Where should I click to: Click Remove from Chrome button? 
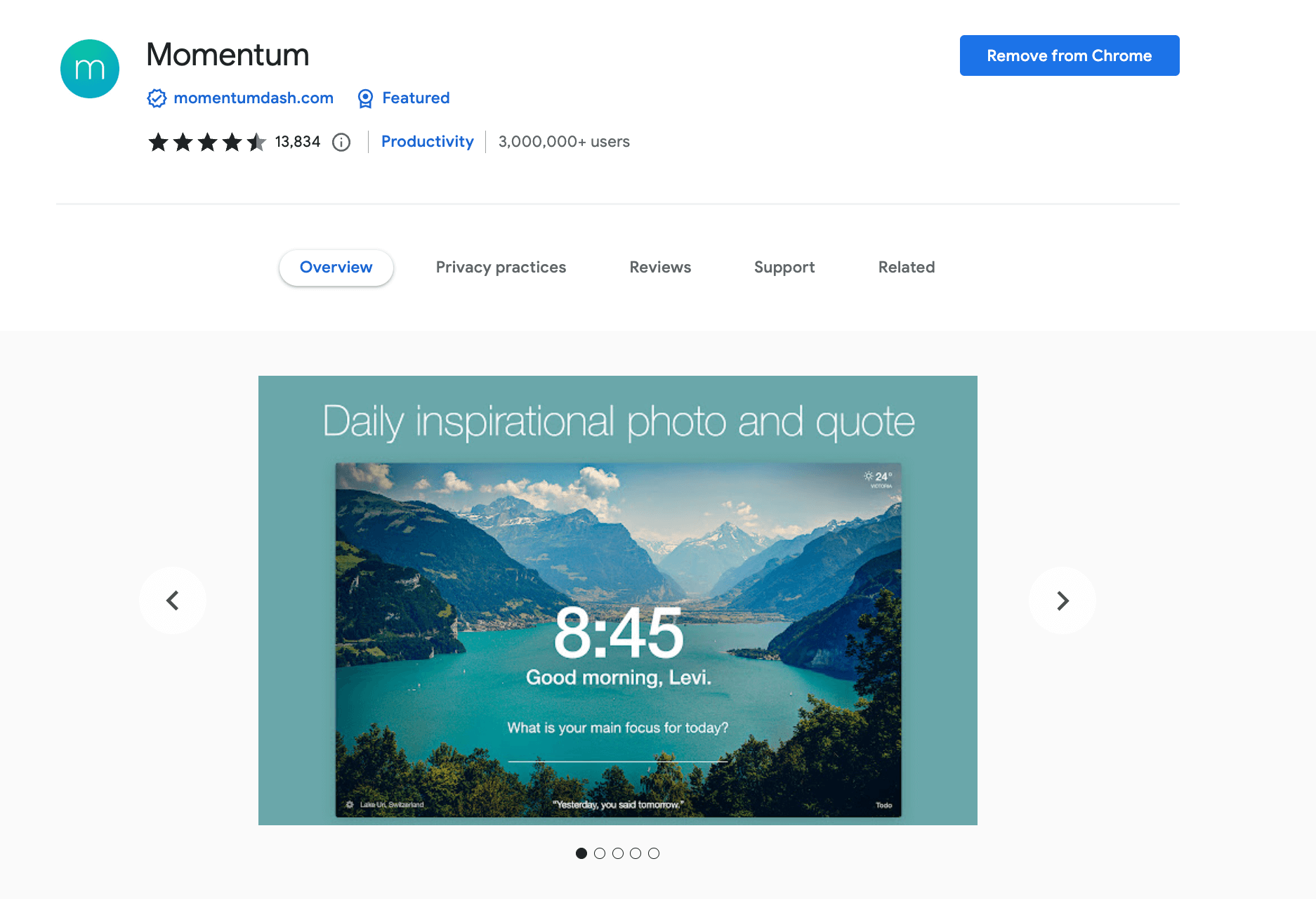pyautogui.click(x=1070, y=55)
